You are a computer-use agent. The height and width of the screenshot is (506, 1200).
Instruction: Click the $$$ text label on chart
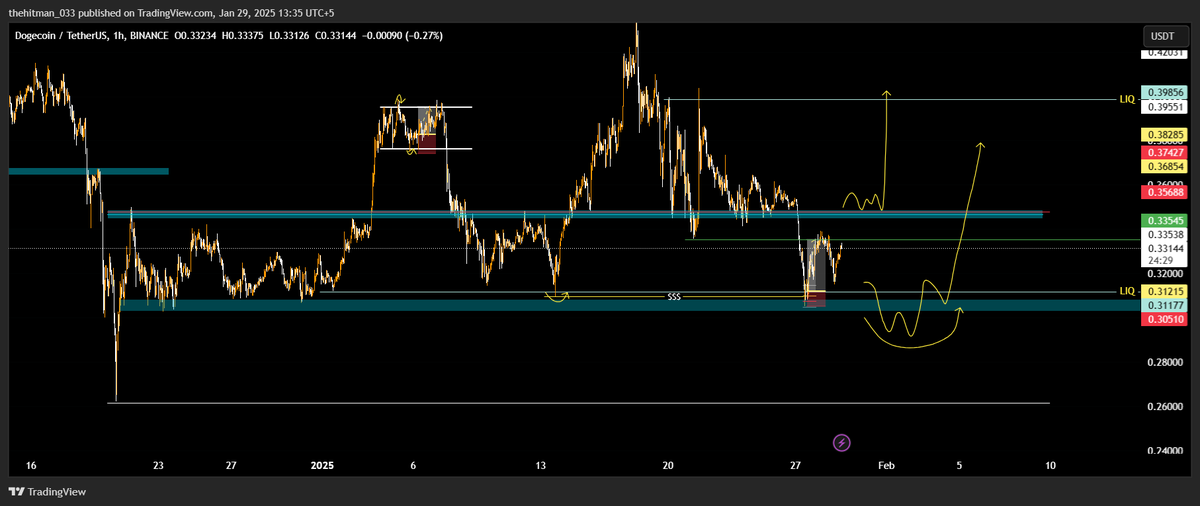coord(674,297)
